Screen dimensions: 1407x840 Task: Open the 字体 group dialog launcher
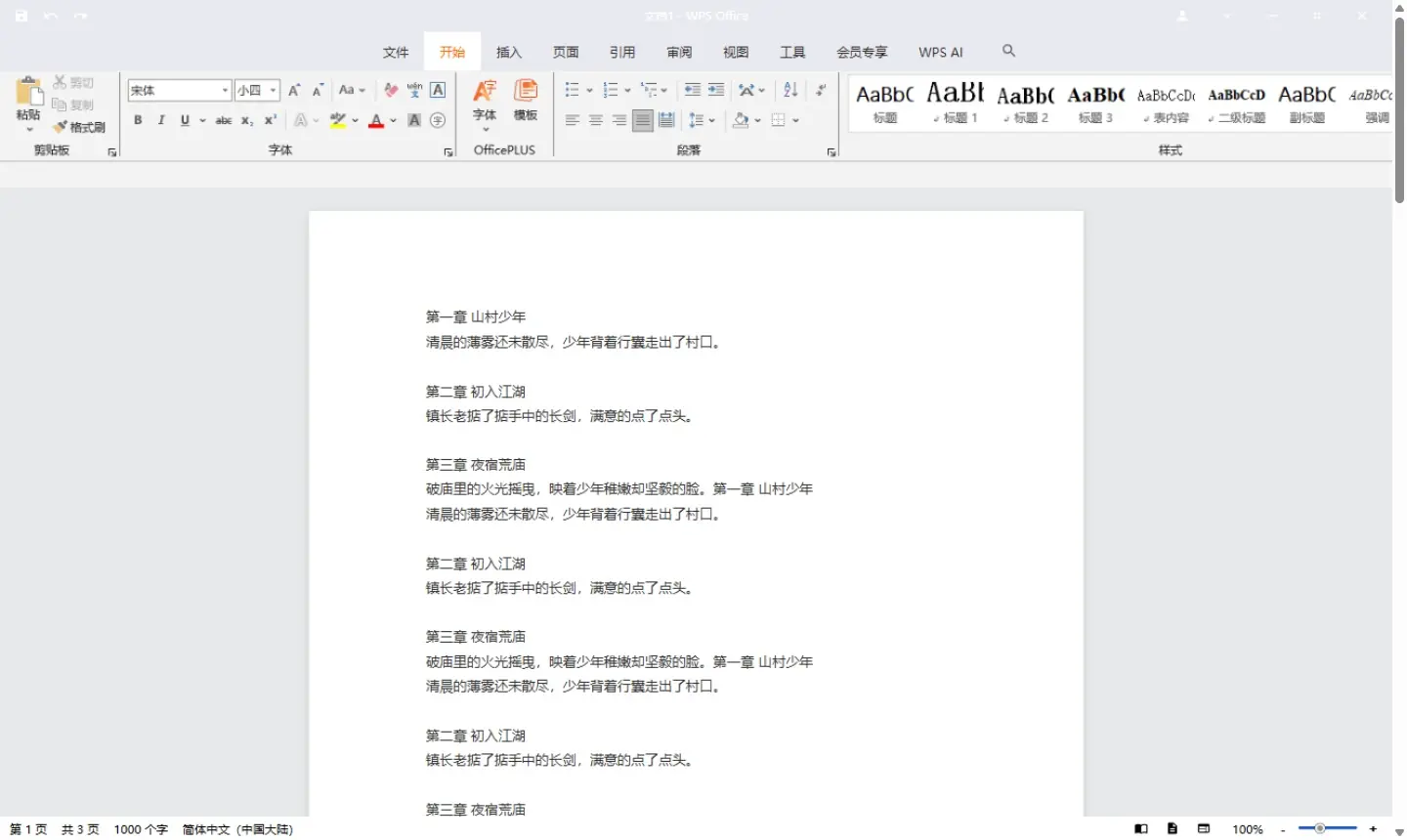point(448,152)
